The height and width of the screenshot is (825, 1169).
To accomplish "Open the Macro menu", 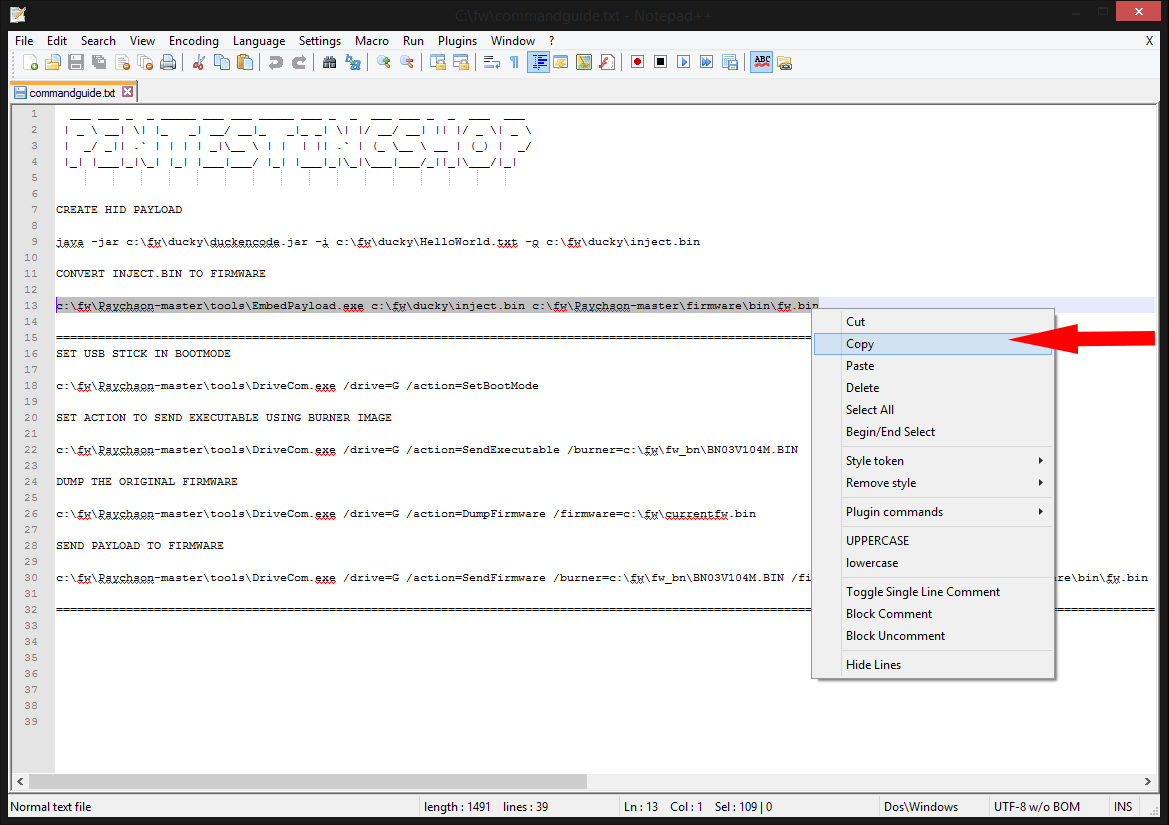I will tap(372, 41).
